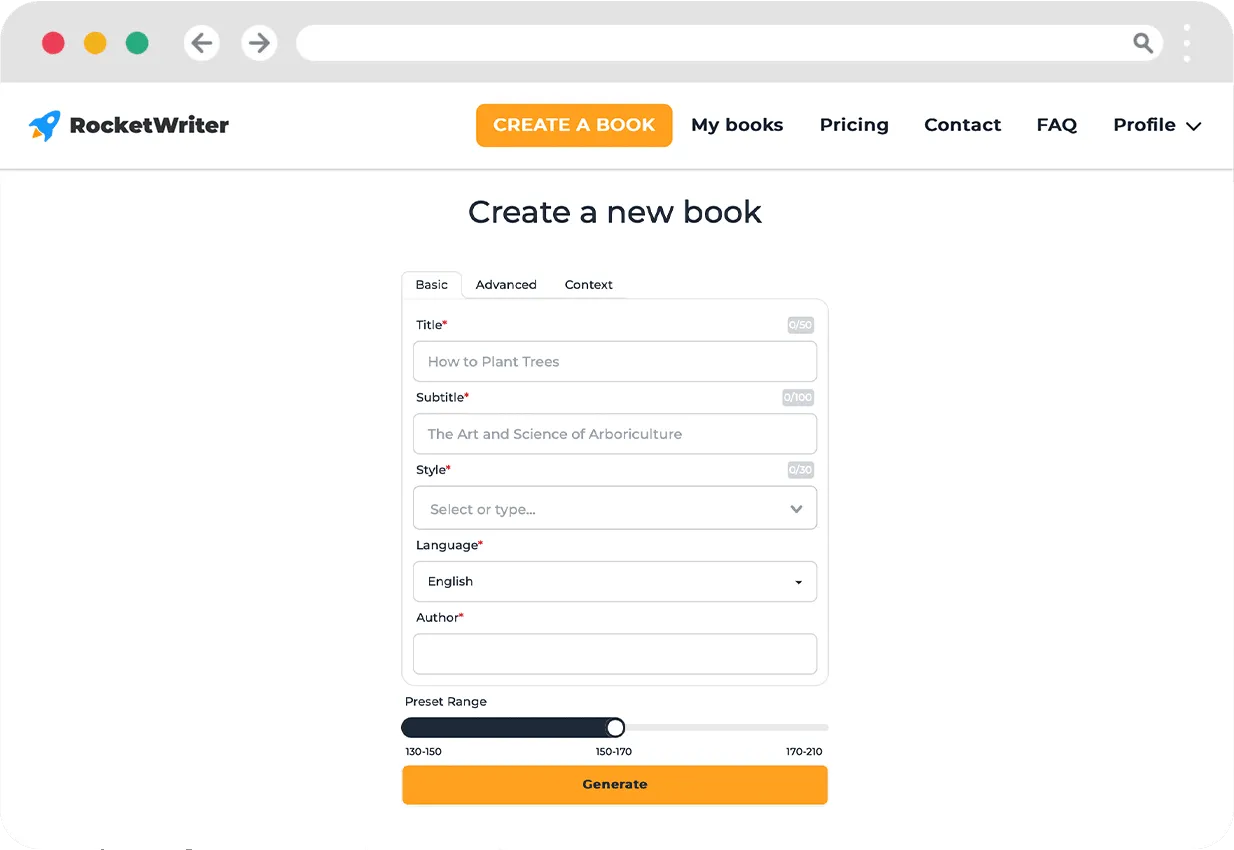The width and height of the screenshot is (1234, 850).
Task: Expand the Profile dropdown menu
Action: point(1156,125)
